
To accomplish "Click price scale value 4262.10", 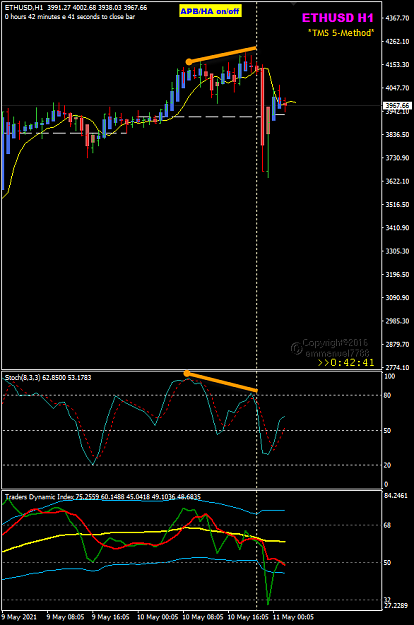I will coord(397,41).
